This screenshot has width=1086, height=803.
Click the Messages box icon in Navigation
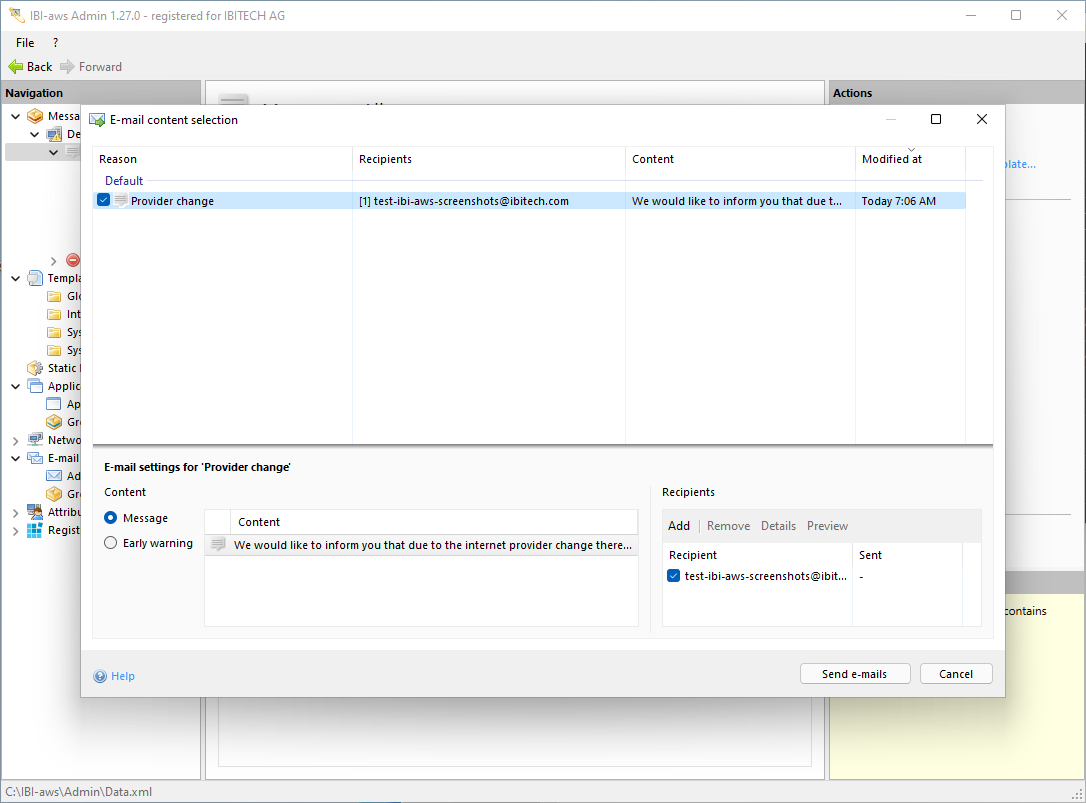[35, 116]
